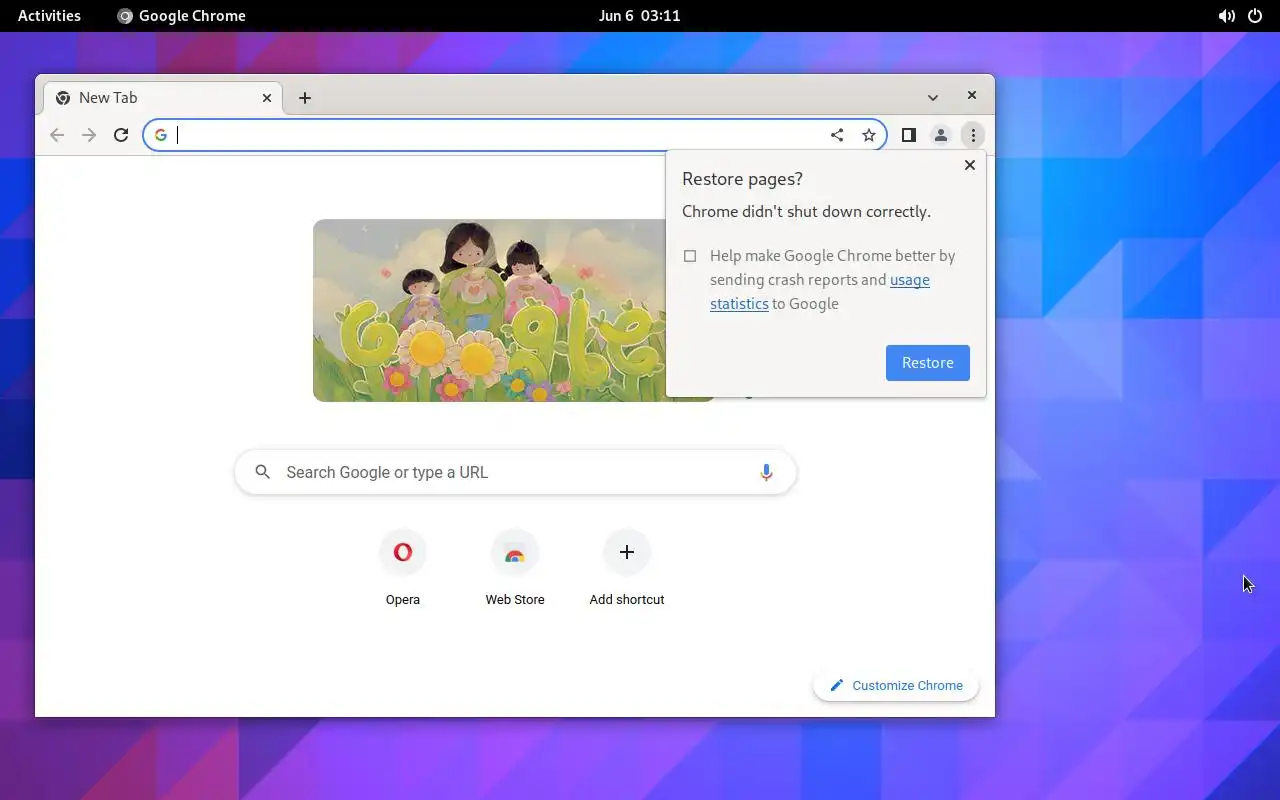Open a new tab with plus button
The height and width of the screenshot is (800, 1280).
click(x=305, y=98)
